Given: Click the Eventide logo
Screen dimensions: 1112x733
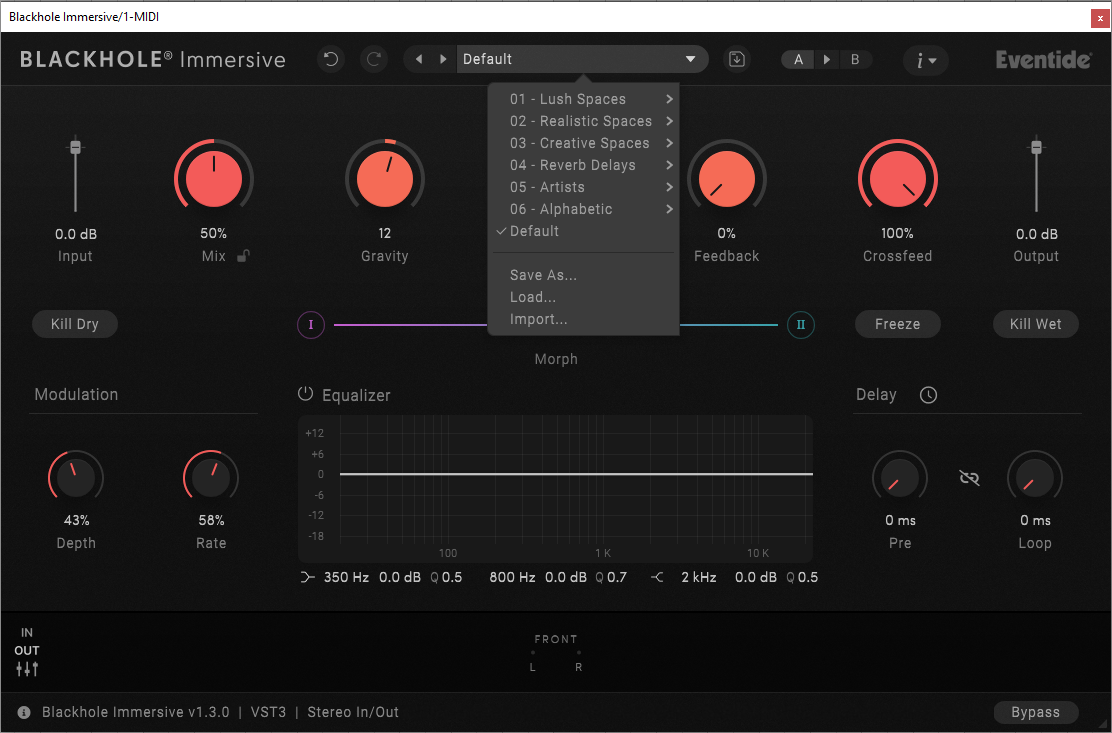Looking at the screenshot, I should (1043, 60).
